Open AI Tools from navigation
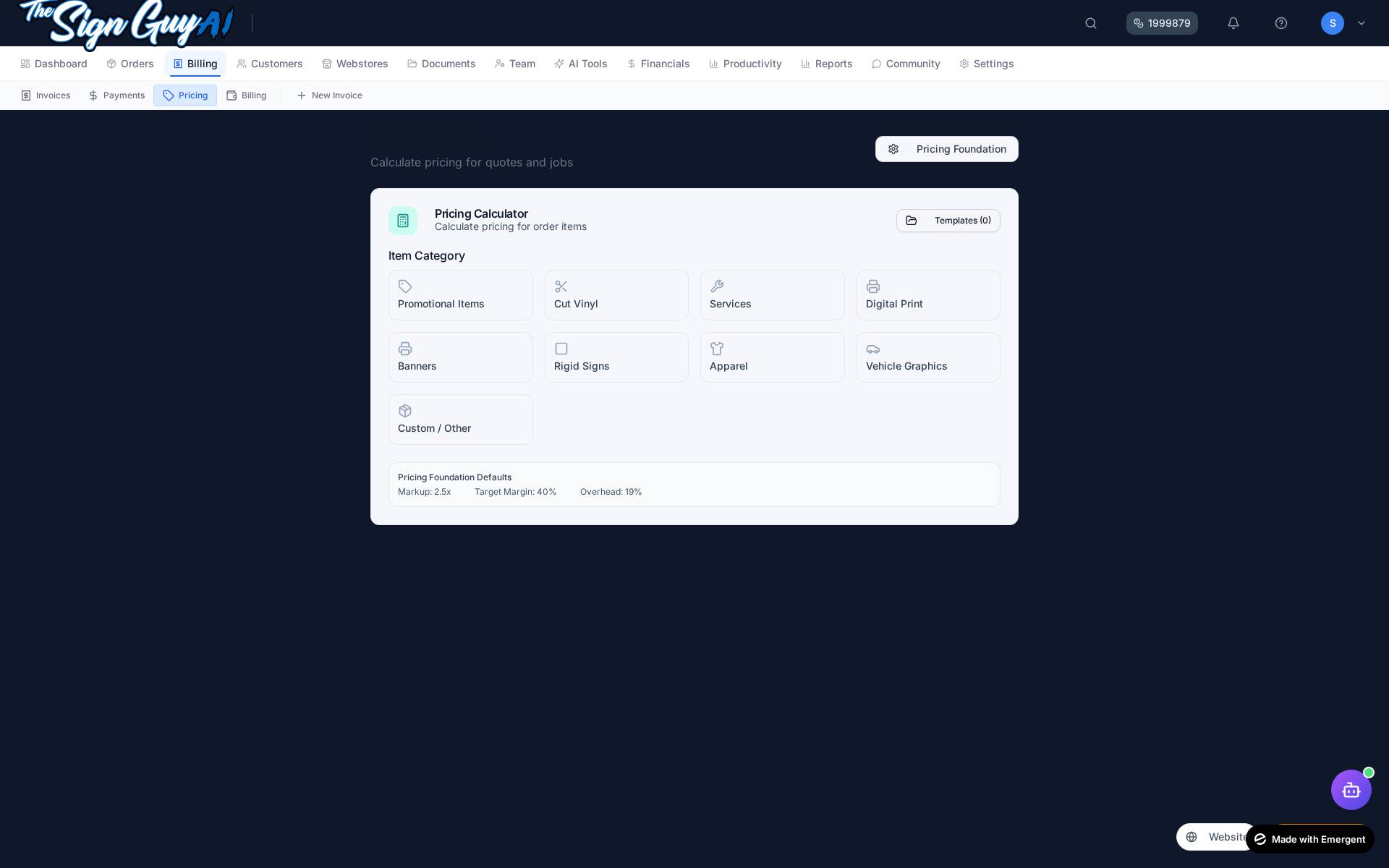 581,64
